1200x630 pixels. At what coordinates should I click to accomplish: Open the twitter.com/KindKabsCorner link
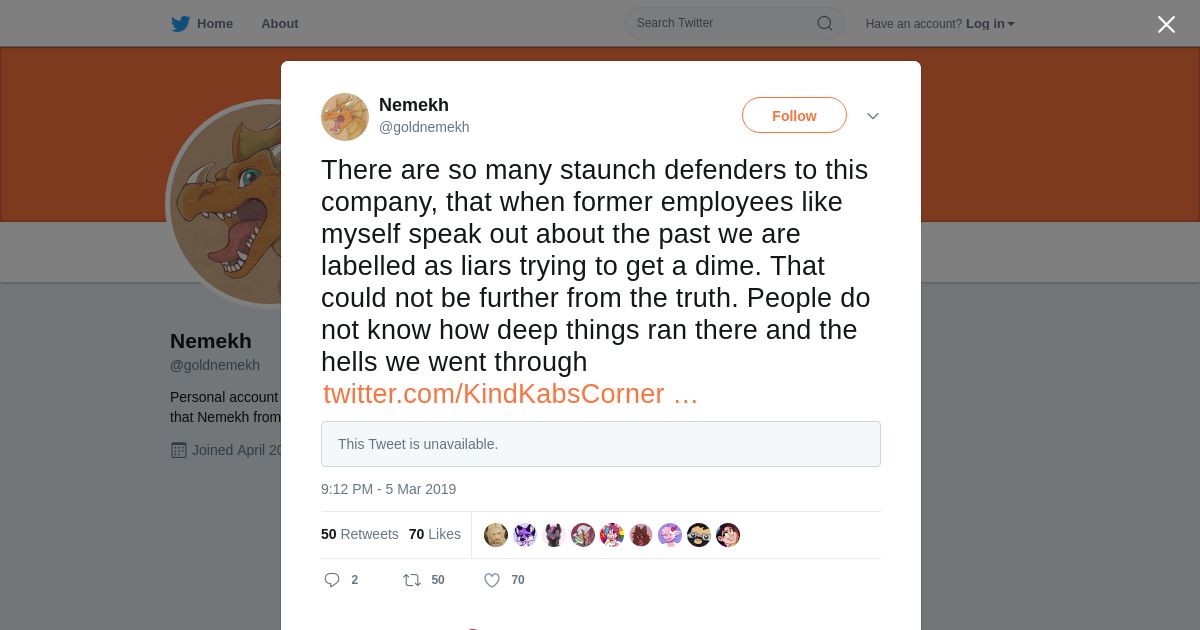[x=510, y=394]
